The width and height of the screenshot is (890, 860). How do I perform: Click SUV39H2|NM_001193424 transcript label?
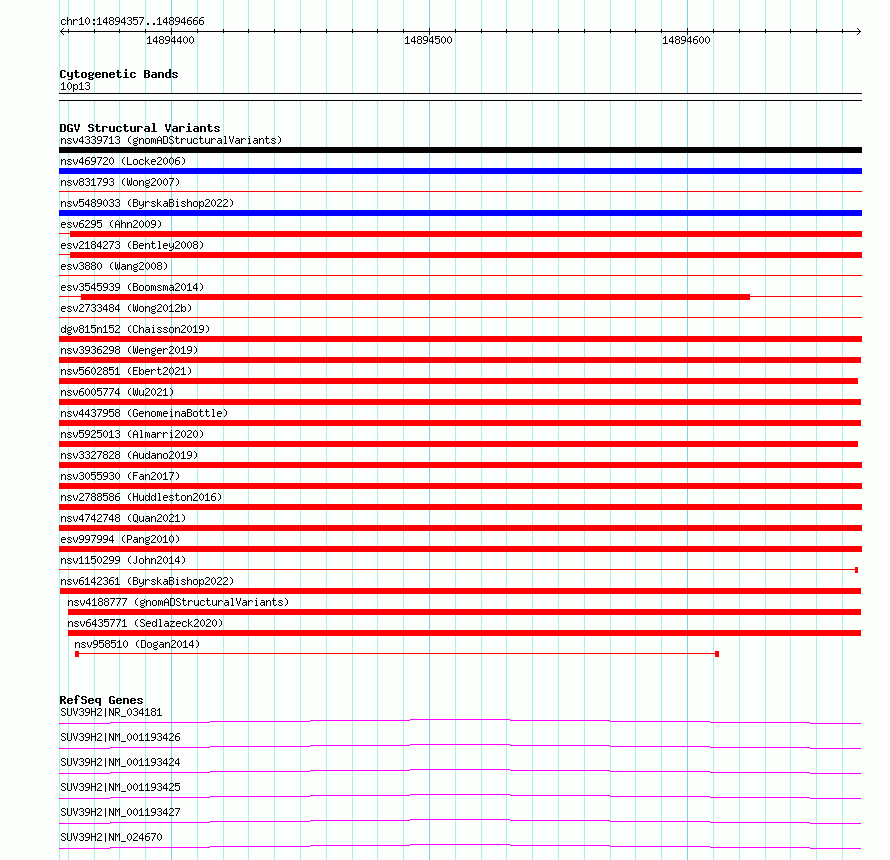(x=120, y=762)
